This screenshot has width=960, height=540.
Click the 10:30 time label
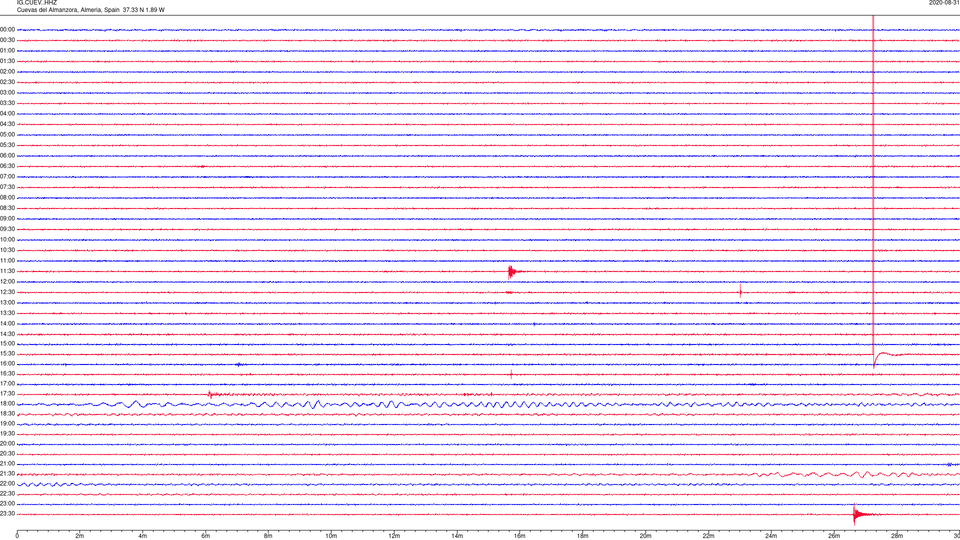(7, 250)
